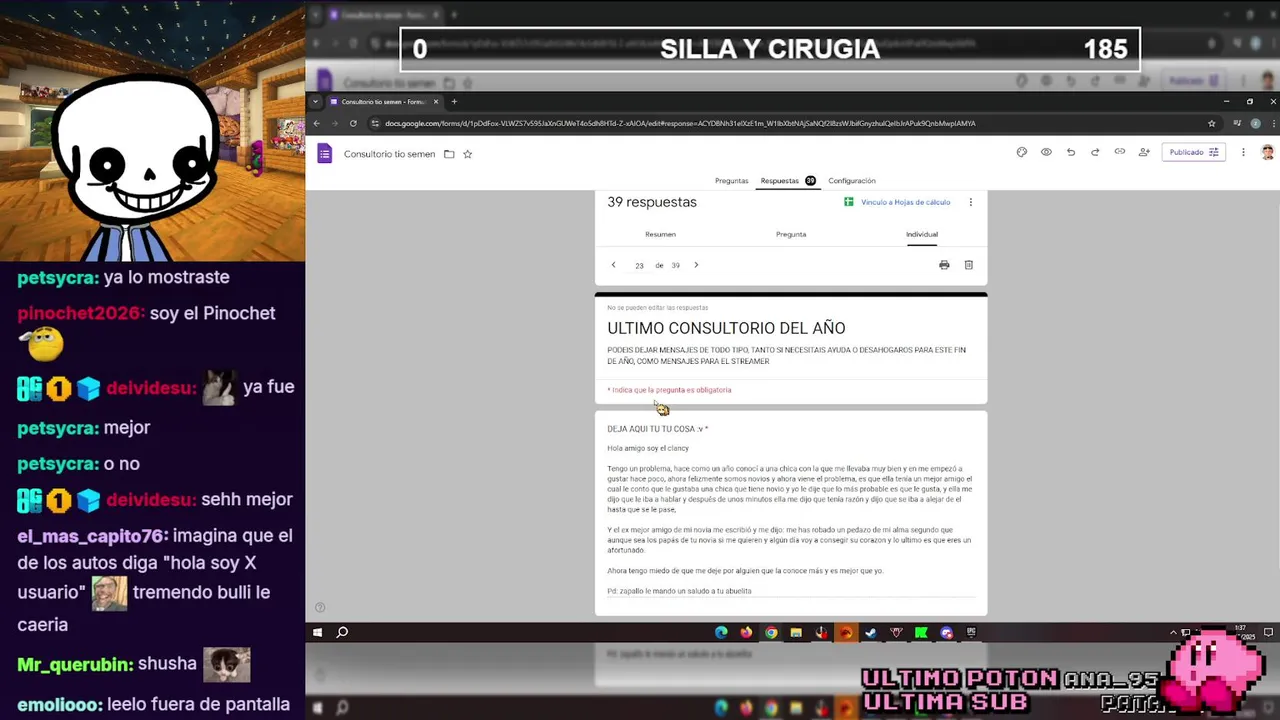The width and height of the screenshot is (1280, 720).
Task: Switch to Preguntas tab
Action: coord(731,181)
